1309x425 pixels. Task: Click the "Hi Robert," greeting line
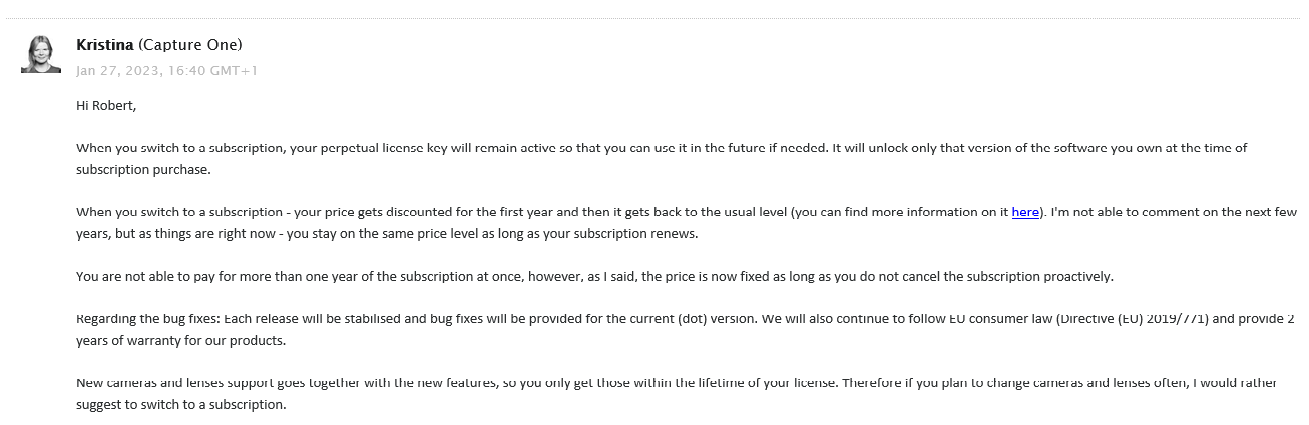point(106,105)
